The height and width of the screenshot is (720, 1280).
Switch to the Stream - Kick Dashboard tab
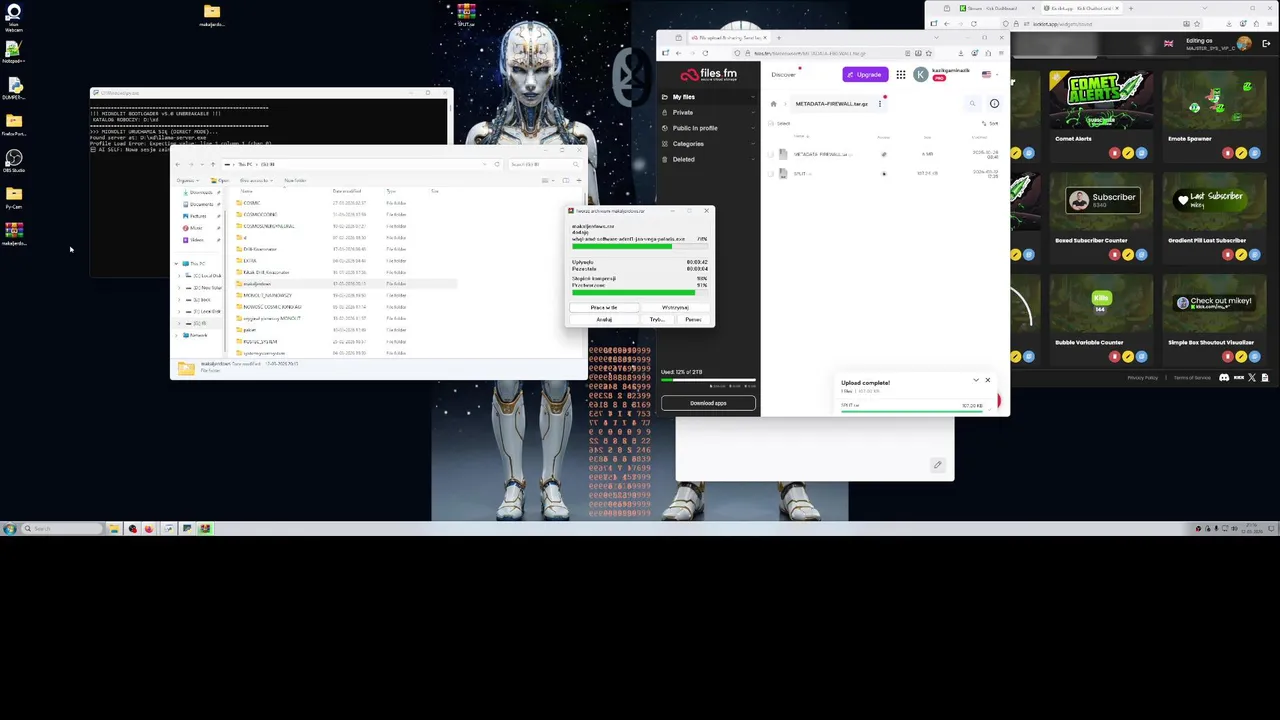992,8
